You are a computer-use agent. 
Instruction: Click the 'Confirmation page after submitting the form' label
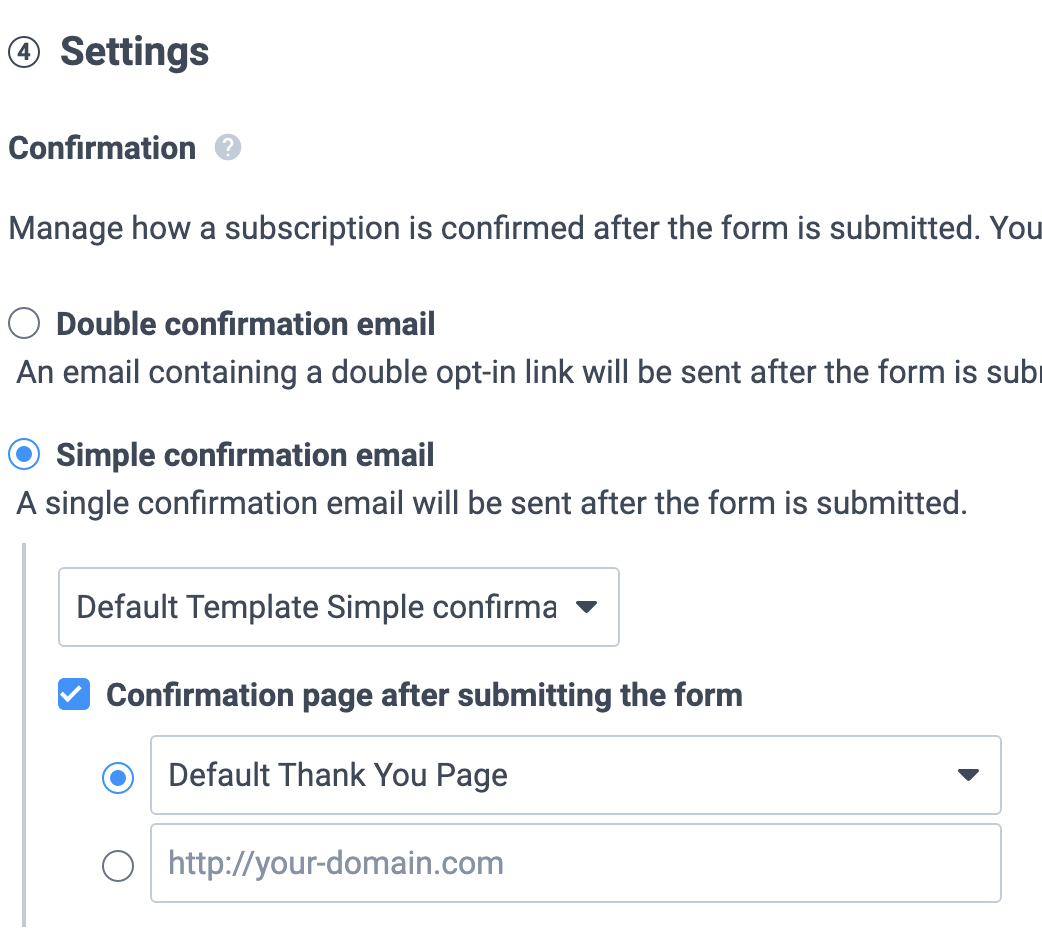coord(424,696)
